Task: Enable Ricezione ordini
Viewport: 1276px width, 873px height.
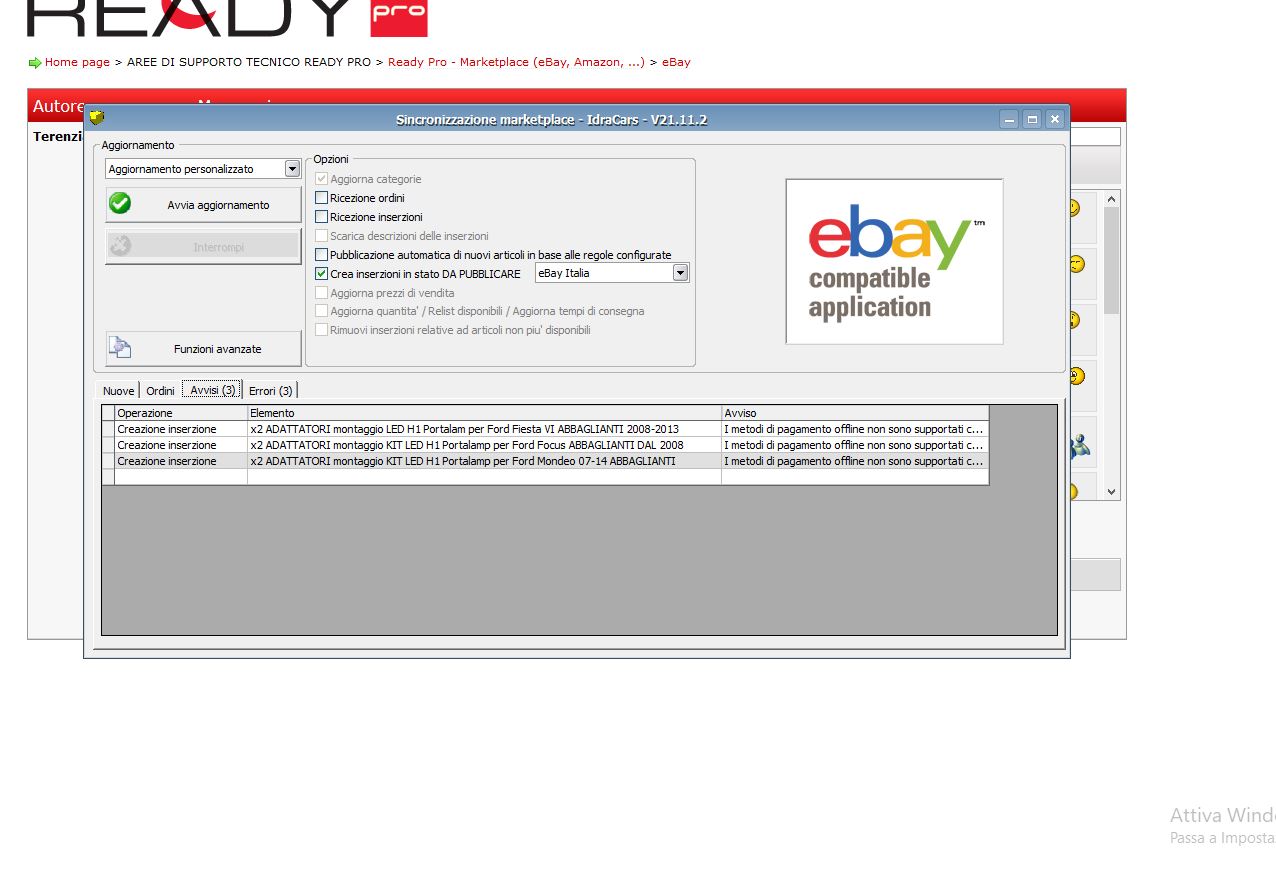Action: point(322,198)
